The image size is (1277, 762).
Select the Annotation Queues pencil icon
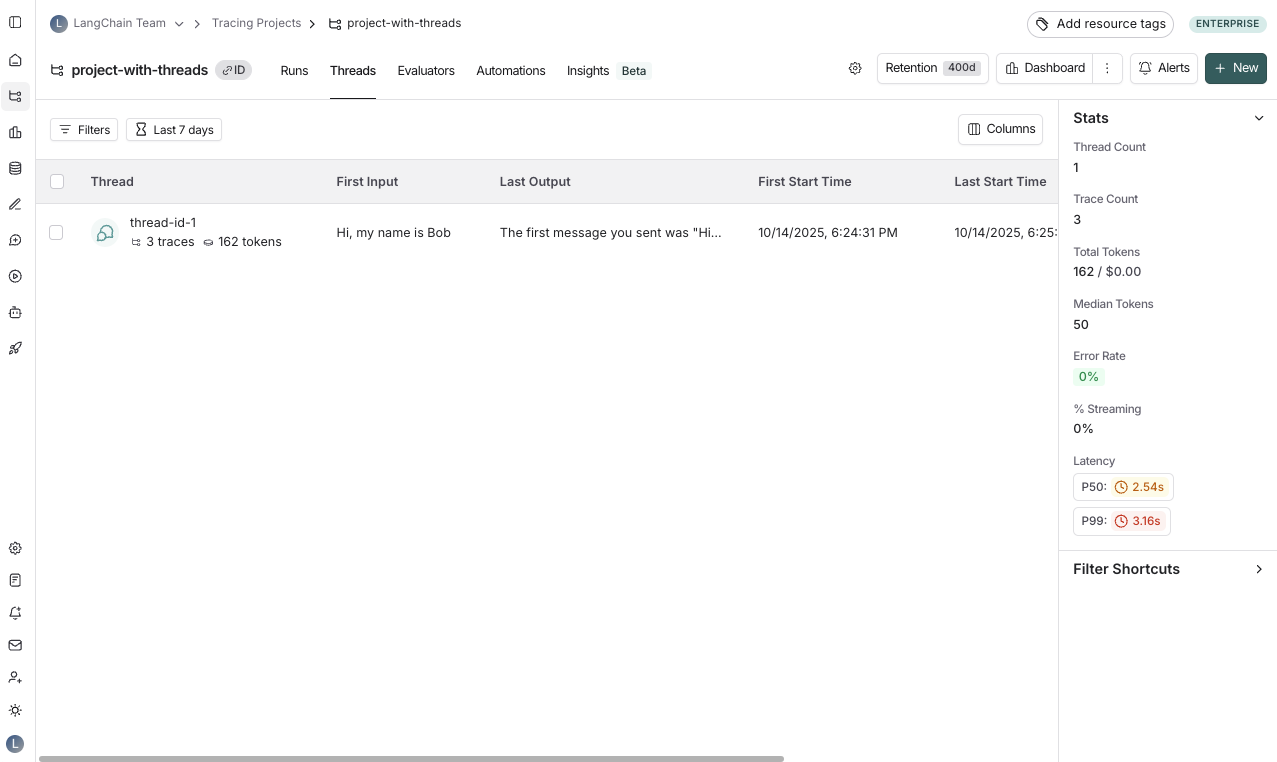pos(15,204)
